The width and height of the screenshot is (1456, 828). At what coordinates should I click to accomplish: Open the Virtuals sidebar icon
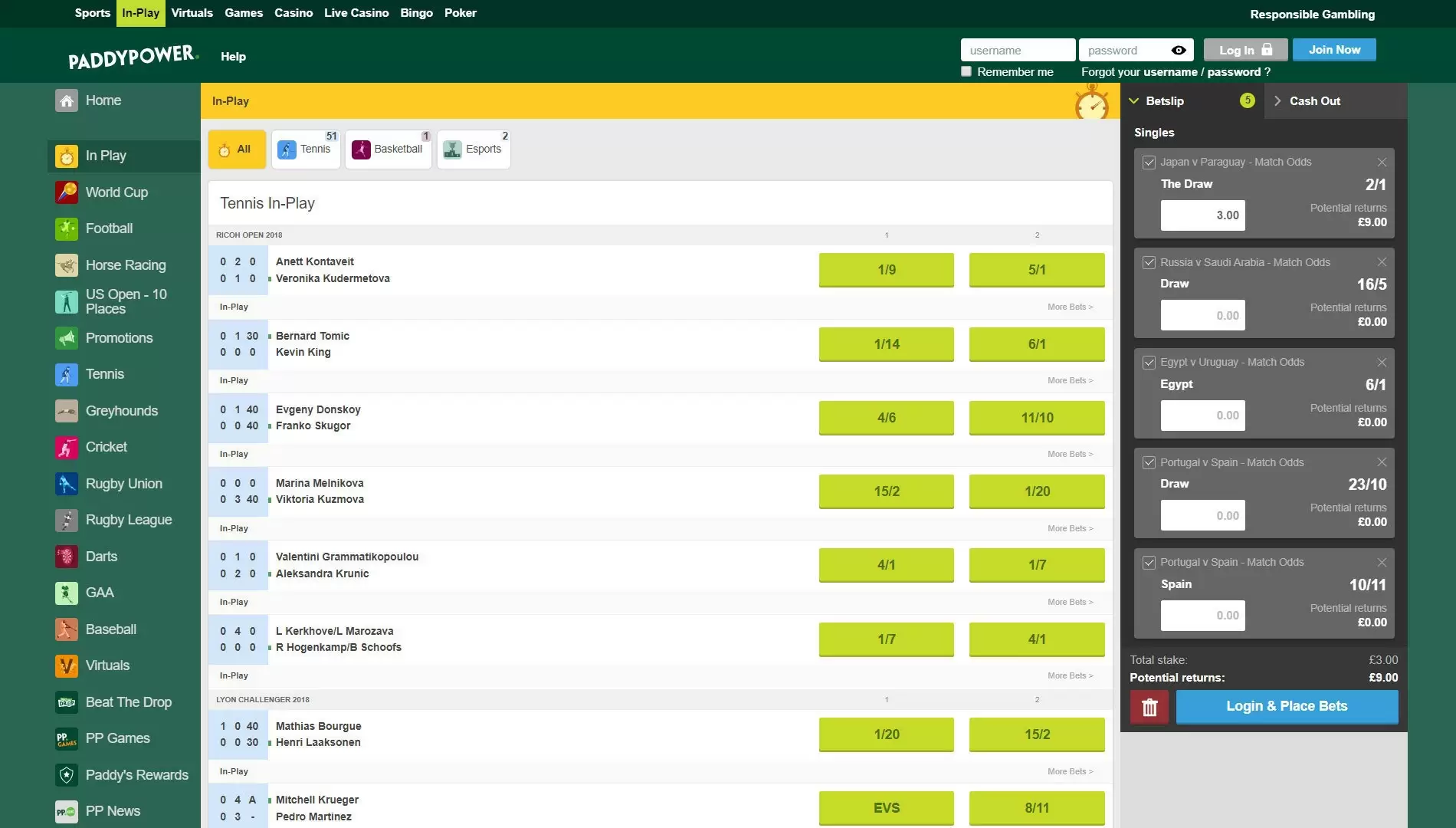tap(67, 665)
